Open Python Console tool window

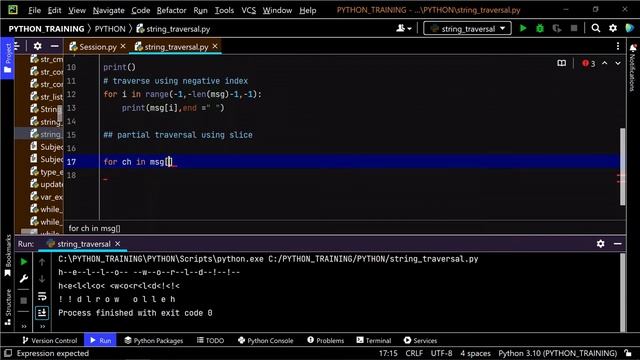(x=265, y=340)
